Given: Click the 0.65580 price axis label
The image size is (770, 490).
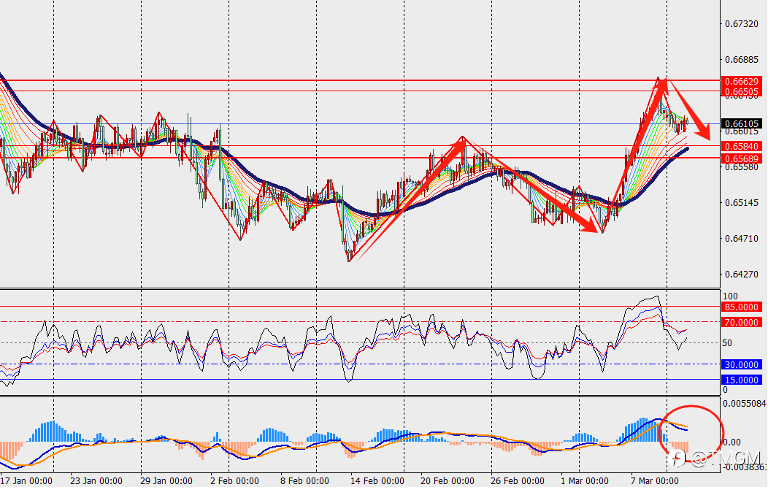Looking at the screenshot, I should pyautogui.click(x=742, y=167).
